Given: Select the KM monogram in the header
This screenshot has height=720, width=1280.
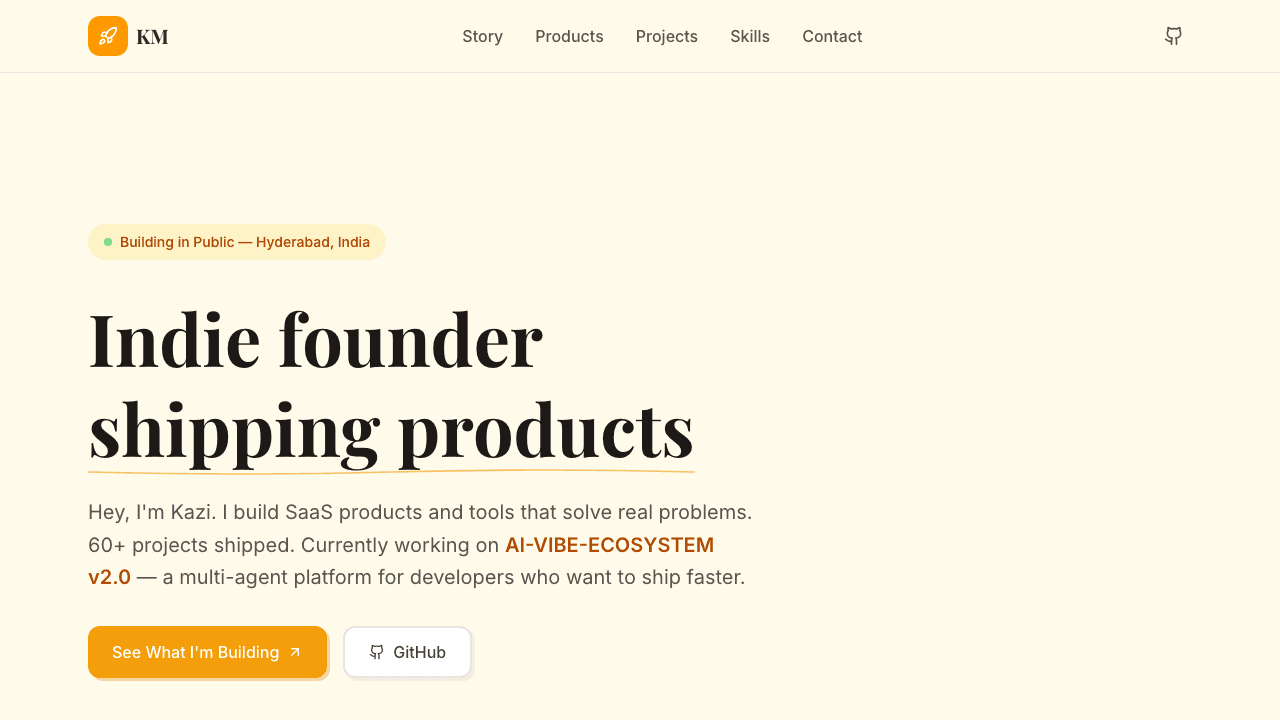Looking at the screenshot, I should tap(152, 36).
